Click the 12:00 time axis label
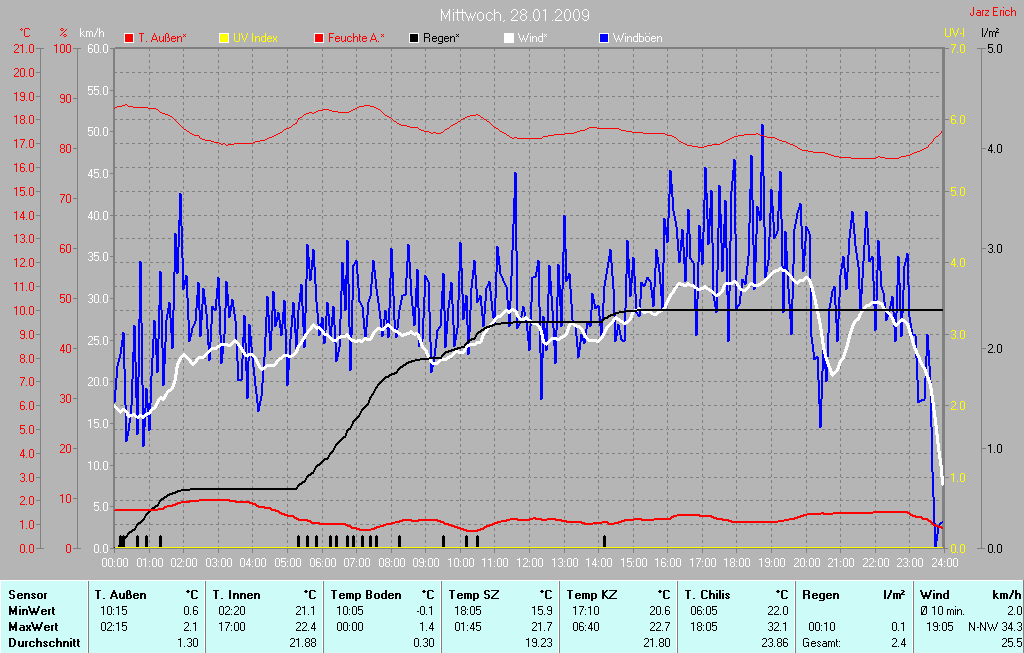The height and width of the screenshot is (653, 1024). pos(529,563)
